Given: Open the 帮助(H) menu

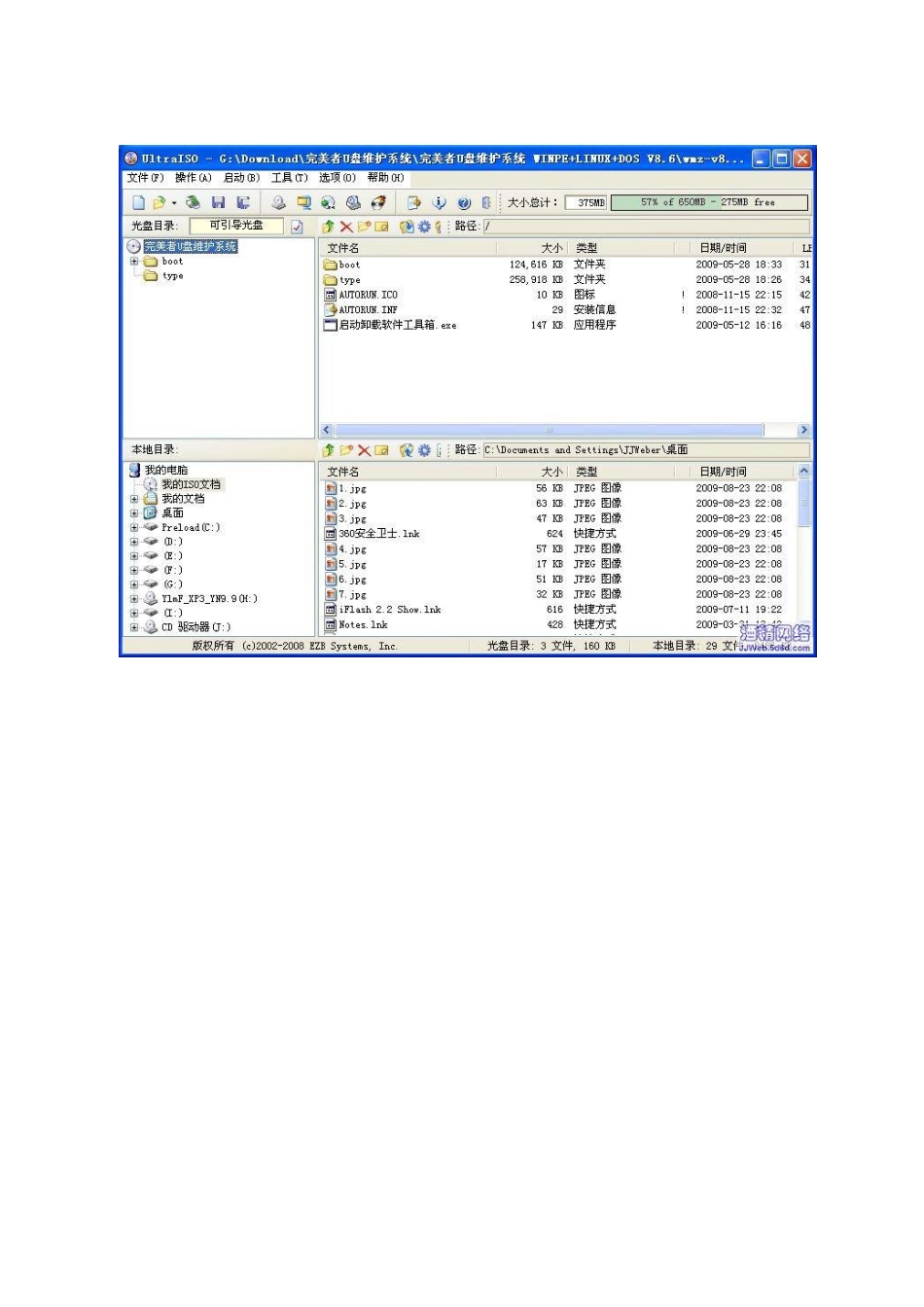Looking at the screenshot, I should (x=386, y=178).
